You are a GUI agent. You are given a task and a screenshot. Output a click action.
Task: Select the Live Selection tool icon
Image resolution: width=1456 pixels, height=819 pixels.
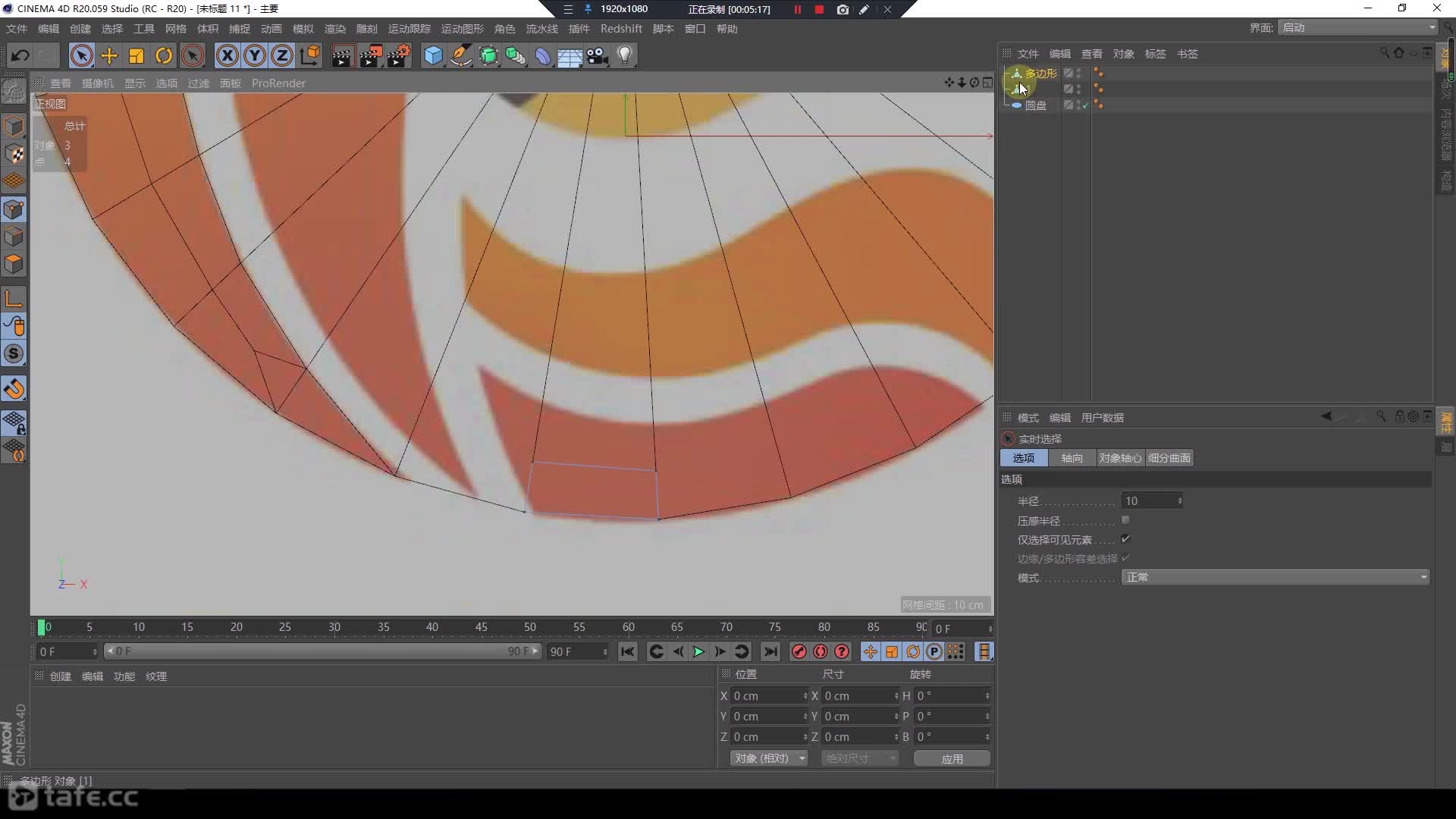pos(82,55)
